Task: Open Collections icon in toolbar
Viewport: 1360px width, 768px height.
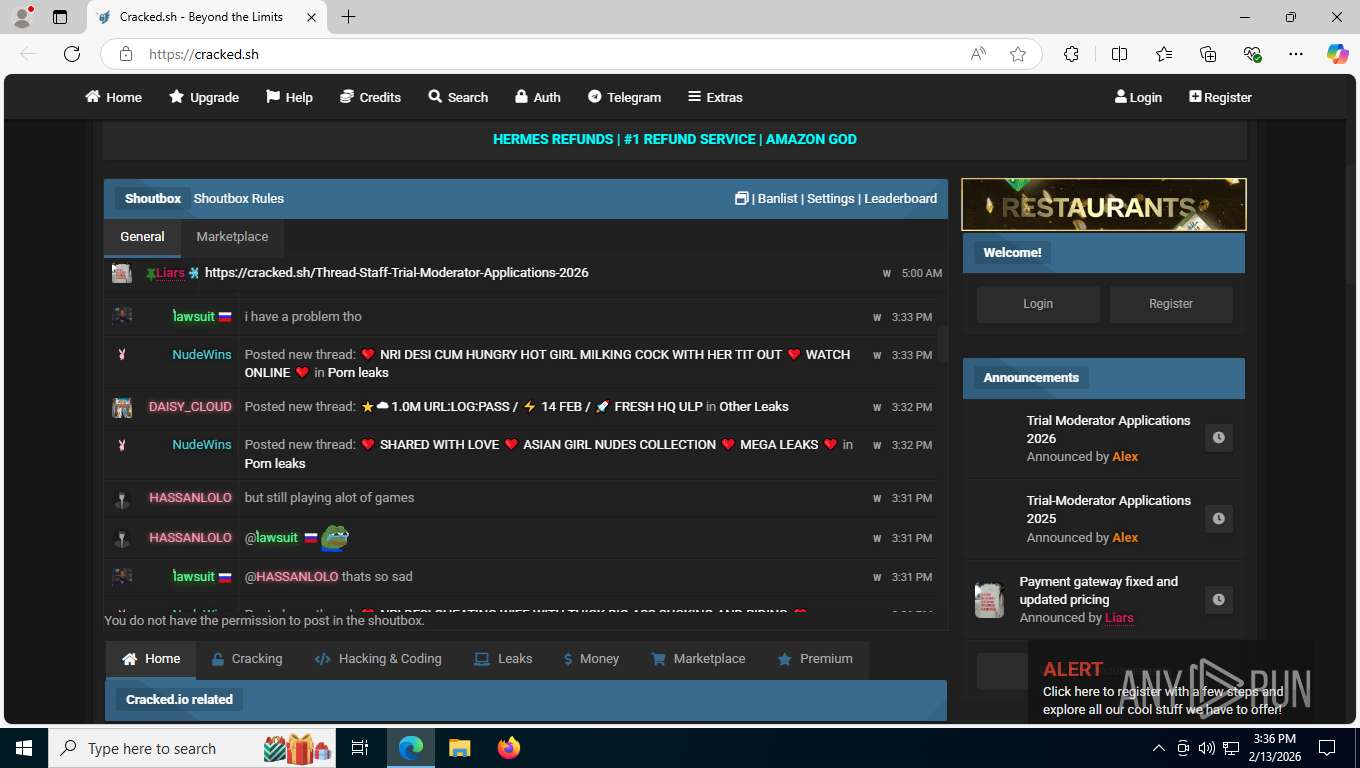Action: pyautogui.click(x=1208, y=54)
